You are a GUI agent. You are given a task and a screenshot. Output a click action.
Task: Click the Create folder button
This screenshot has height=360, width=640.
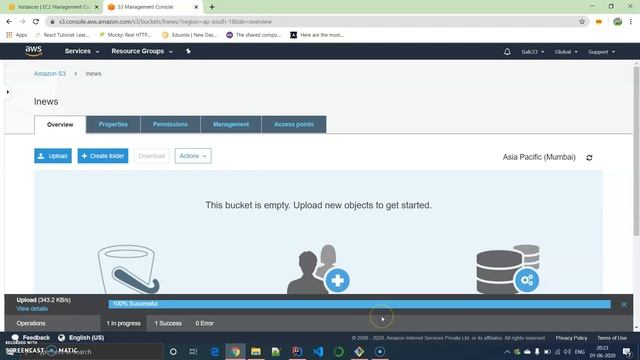pyautogui.click(x=103, y=156)
